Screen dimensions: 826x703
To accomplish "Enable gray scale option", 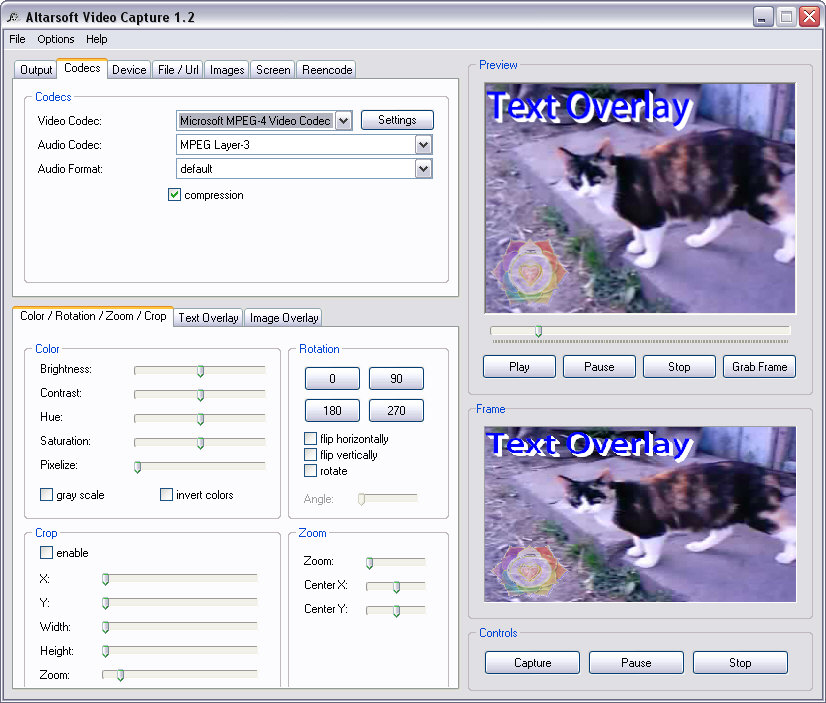I will [46, 494].
